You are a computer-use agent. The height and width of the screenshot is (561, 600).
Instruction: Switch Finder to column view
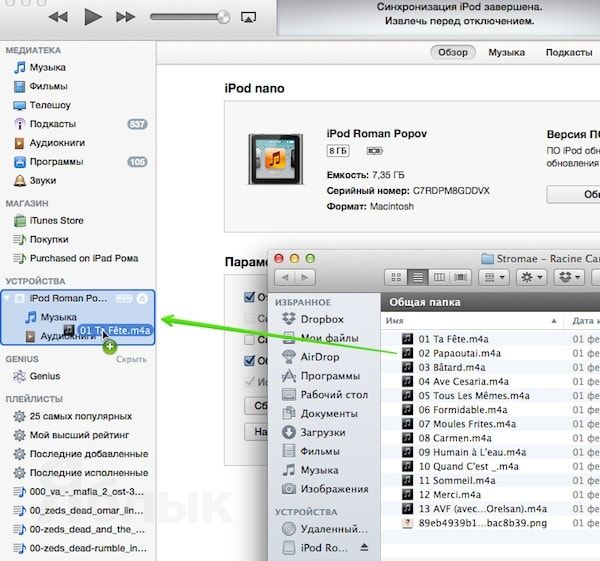[x=439, y=277]
